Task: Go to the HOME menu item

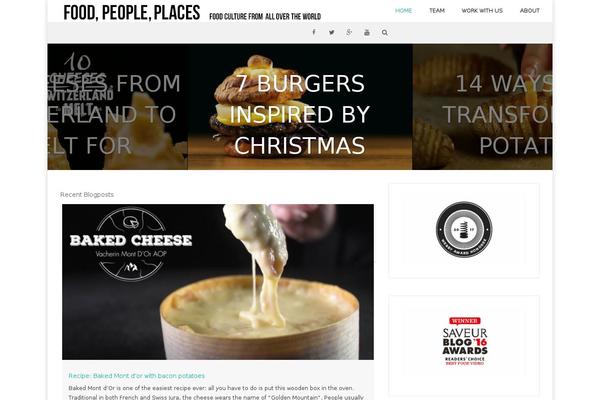Action: click(x=403, y=10)
